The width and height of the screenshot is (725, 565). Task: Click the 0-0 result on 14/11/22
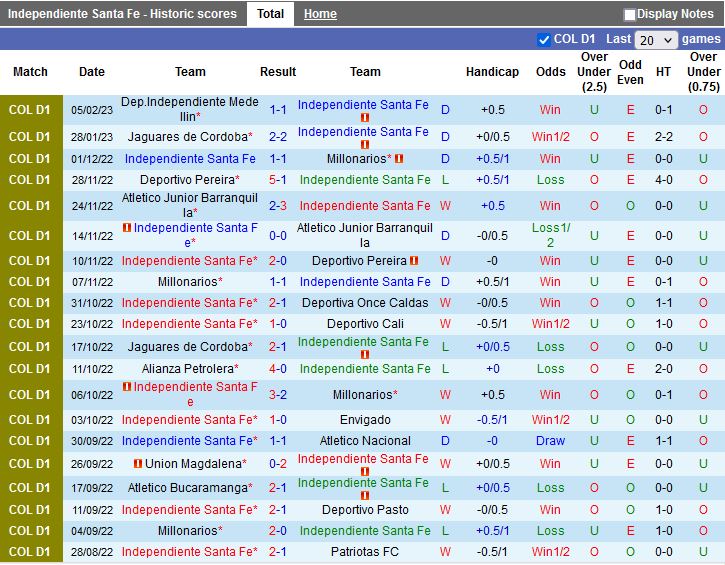pyautogui.click(x=278, y=235)
